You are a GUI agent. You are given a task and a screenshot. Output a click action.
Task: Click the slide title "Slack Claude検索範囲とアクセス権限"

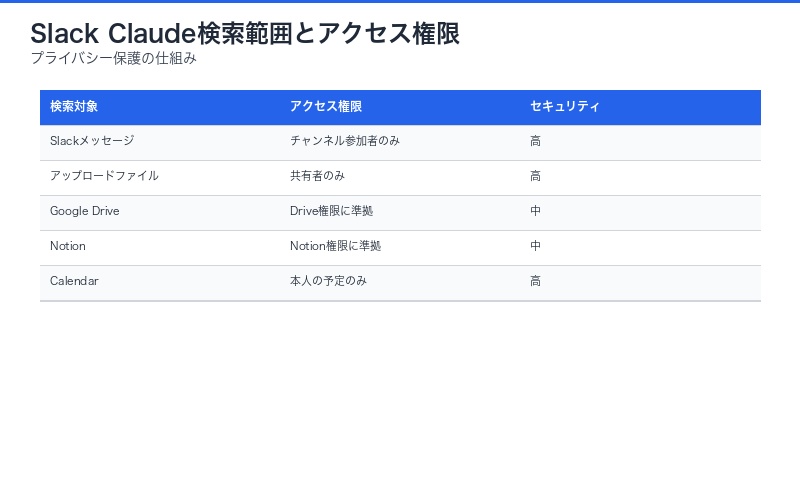245,33
